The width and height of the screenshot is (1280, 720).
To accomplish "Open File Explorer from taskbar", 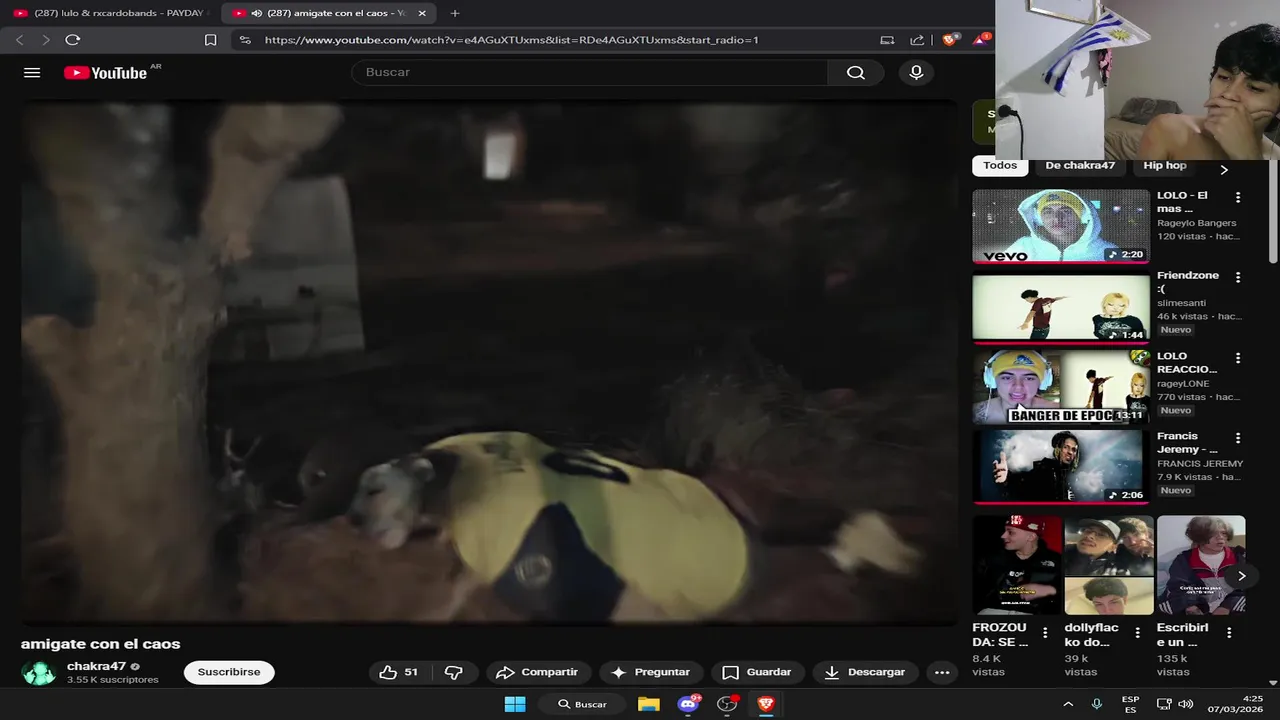I will click(x=649, y=704).
